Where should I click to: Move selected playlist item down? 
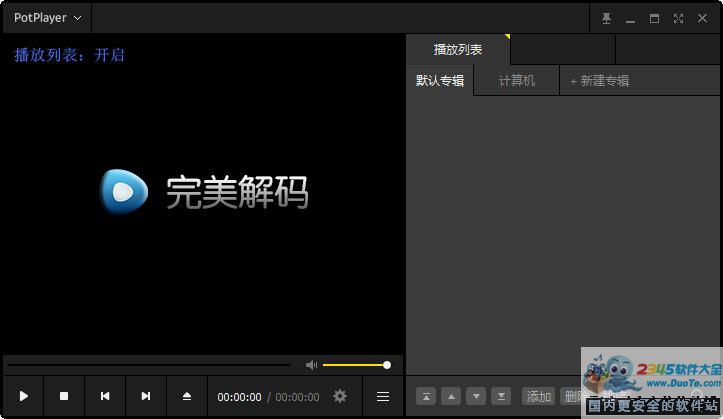coord(476,396)
